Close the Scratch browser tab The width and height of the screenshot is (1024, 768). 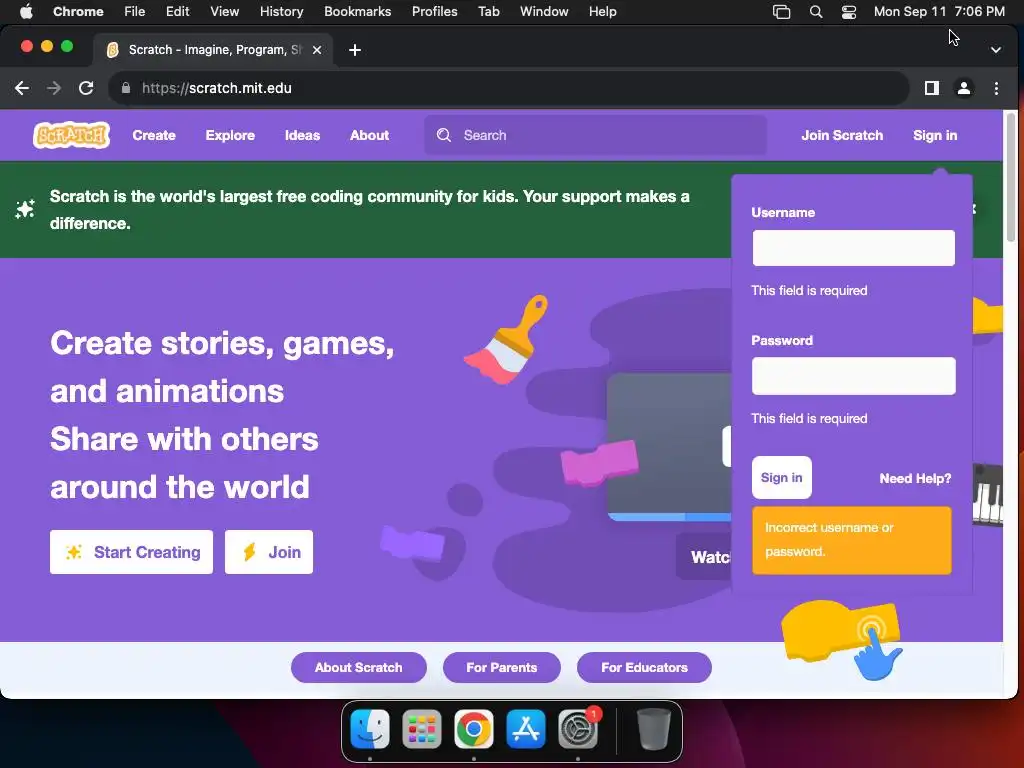click(317, 50)
